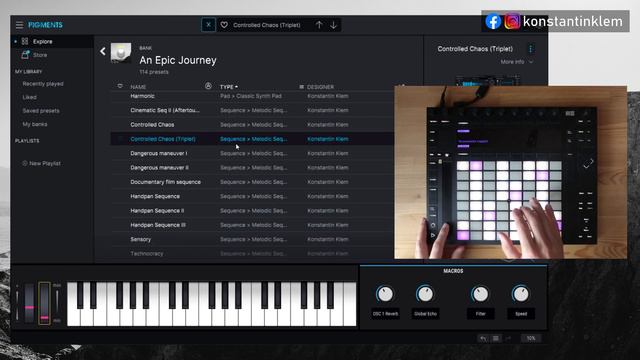Select the Handpan Sequence preset

click(x=155, y=196)
